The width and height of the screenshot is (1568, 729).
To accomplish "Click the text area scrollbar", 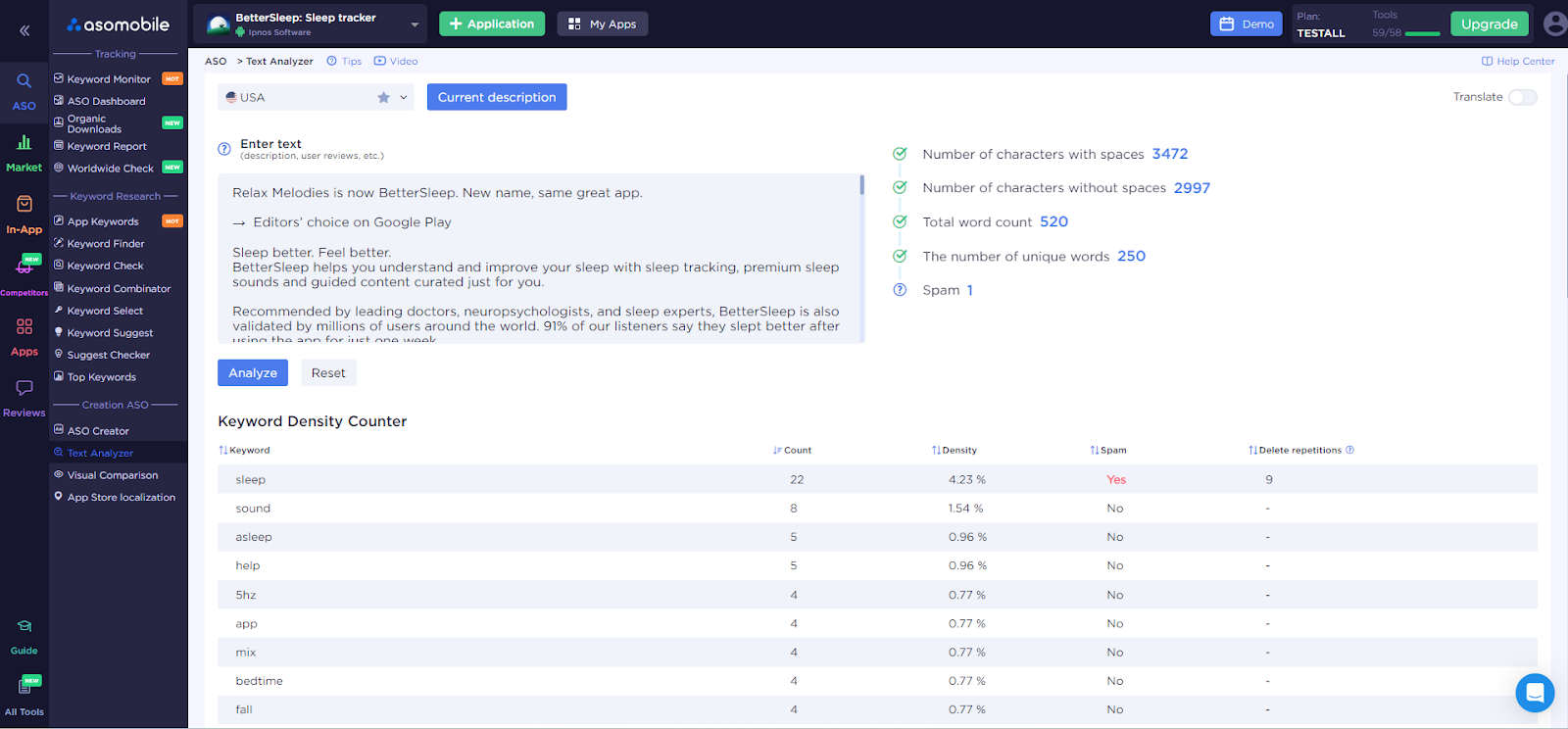I will [862, 185].
